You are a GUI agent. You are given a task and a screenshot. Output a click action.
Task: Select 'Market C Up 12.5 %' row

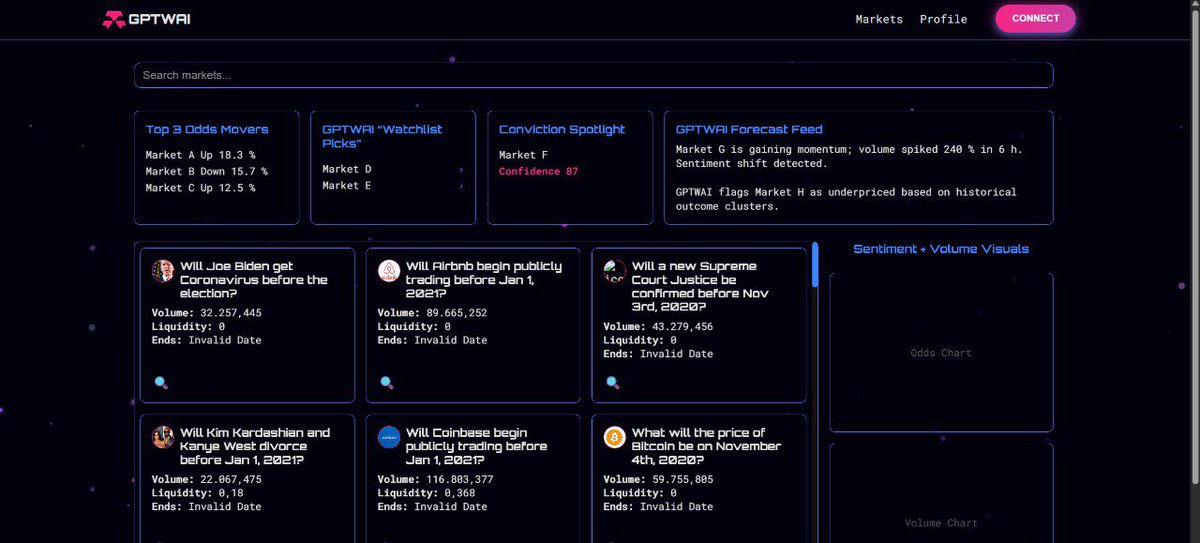pyautogui.click(x=200, y=187)
